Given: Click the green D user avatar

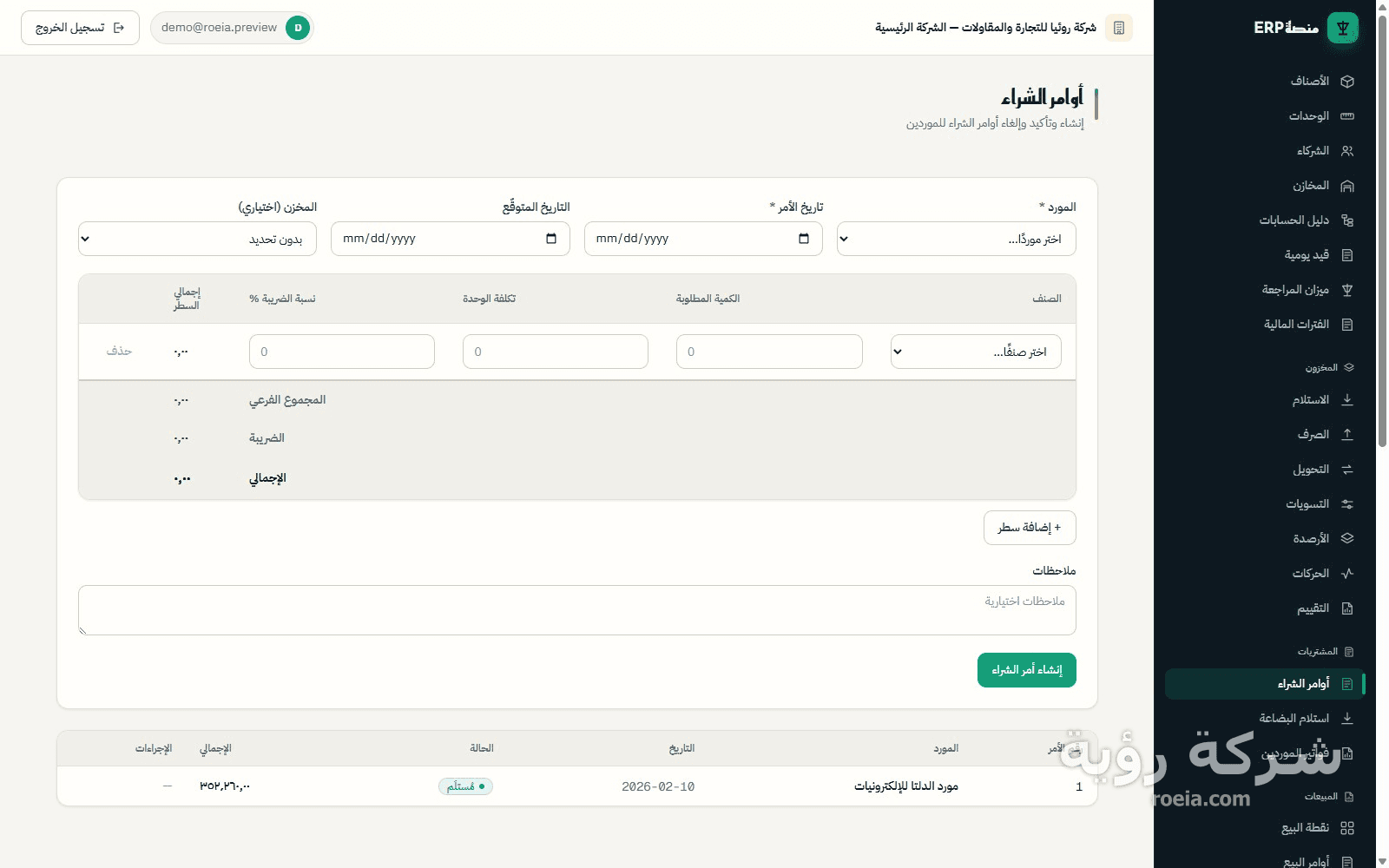Looking at the screenshot, I should click(298, 28).
